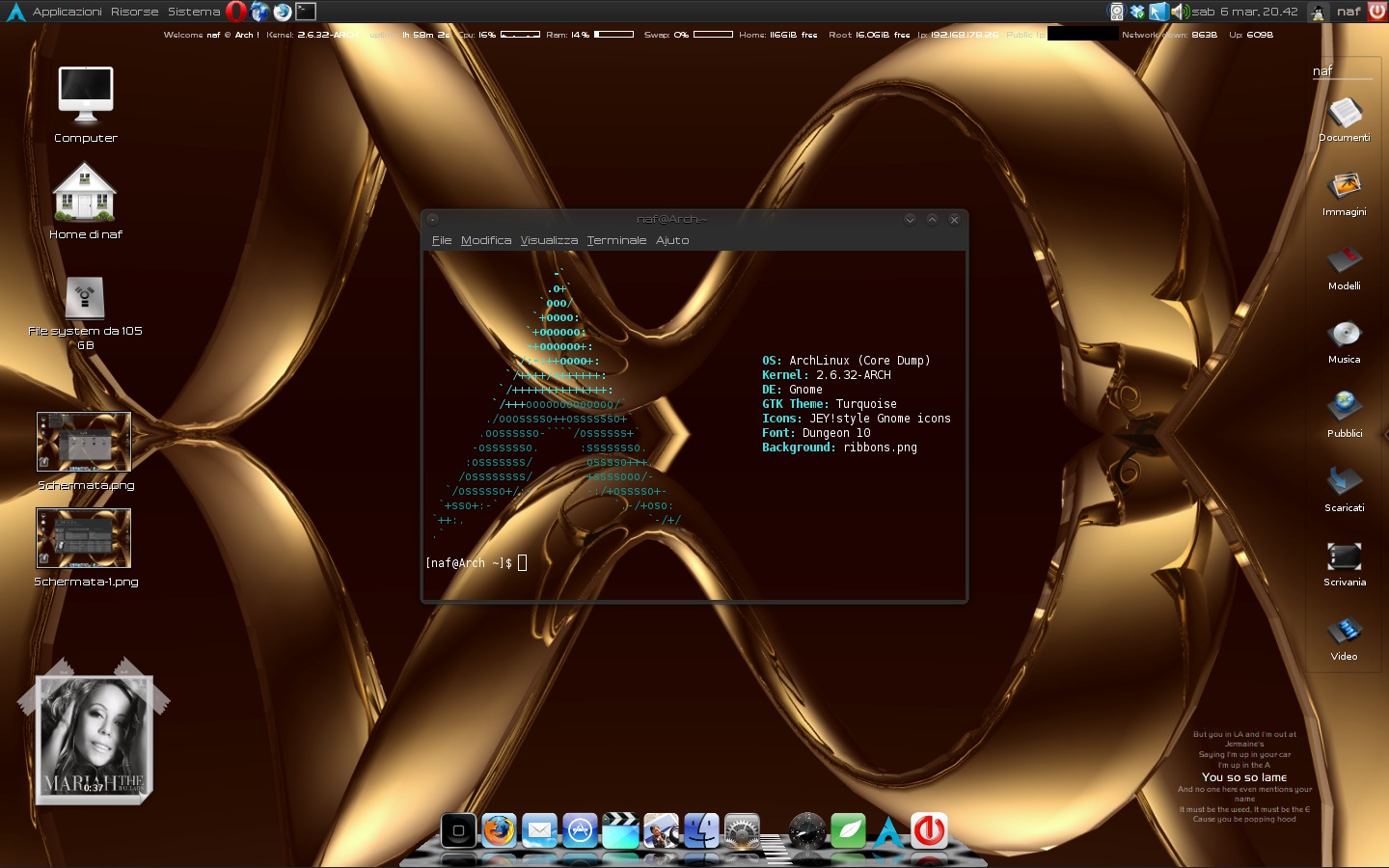Open Scaricati folder in side panel

pos(1345,489)
